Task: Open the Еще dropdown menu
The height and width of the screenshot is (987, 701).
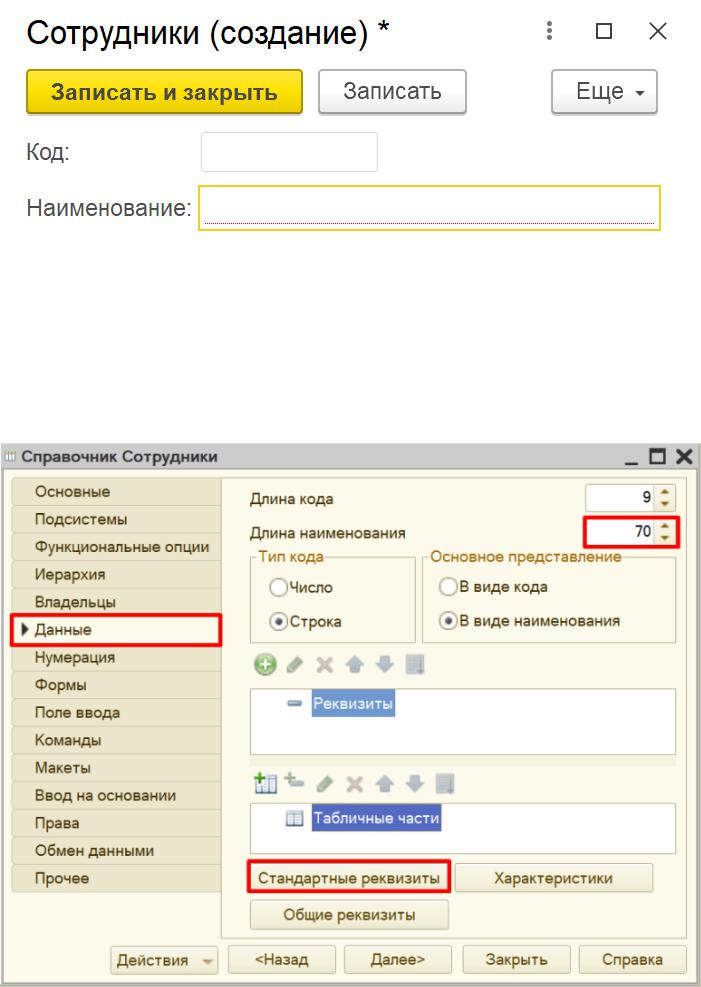Action: 604,92
